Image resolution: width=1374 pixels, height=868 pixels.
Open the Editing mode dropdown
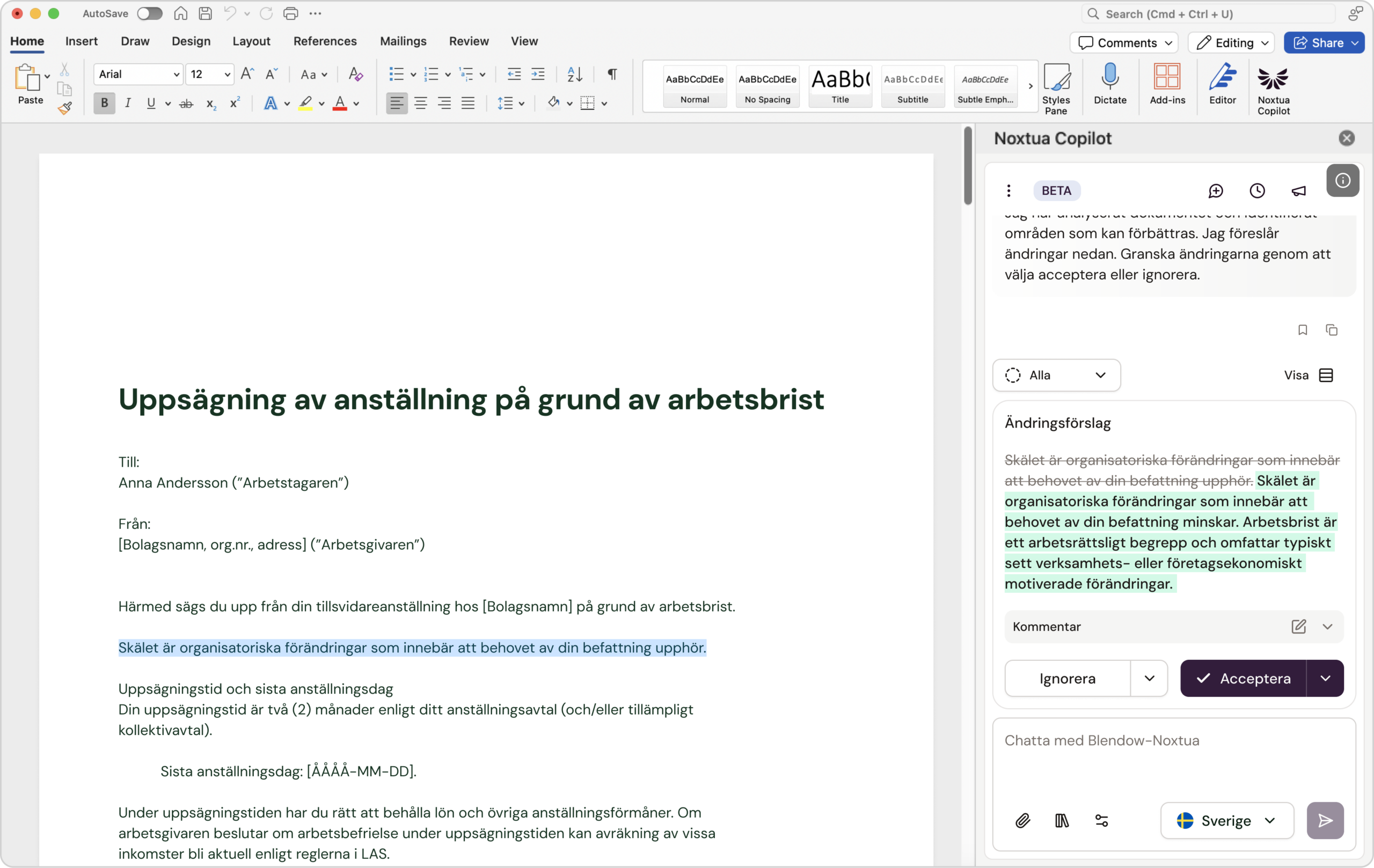[x=1231, y=43]
